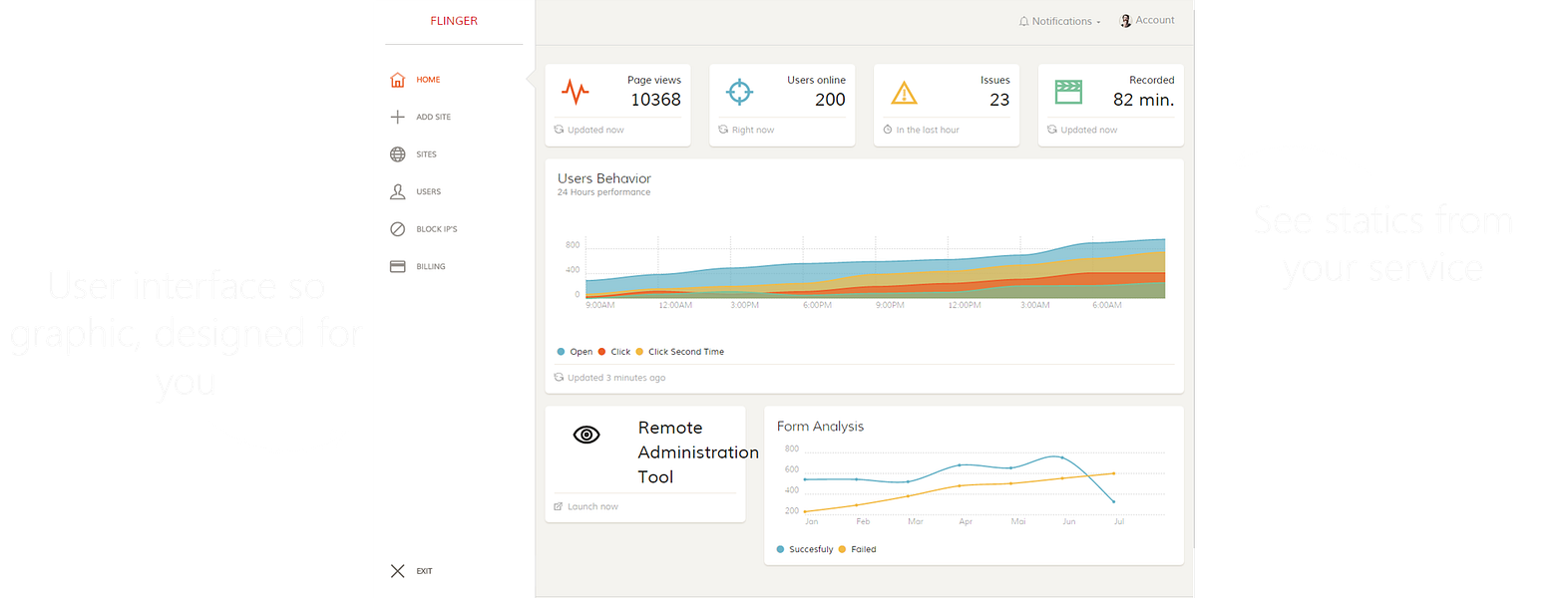Click the Remote Administration Tool title
Image resolution: width=1568 pixels, height=598 pixels.
tap(698, 452)
